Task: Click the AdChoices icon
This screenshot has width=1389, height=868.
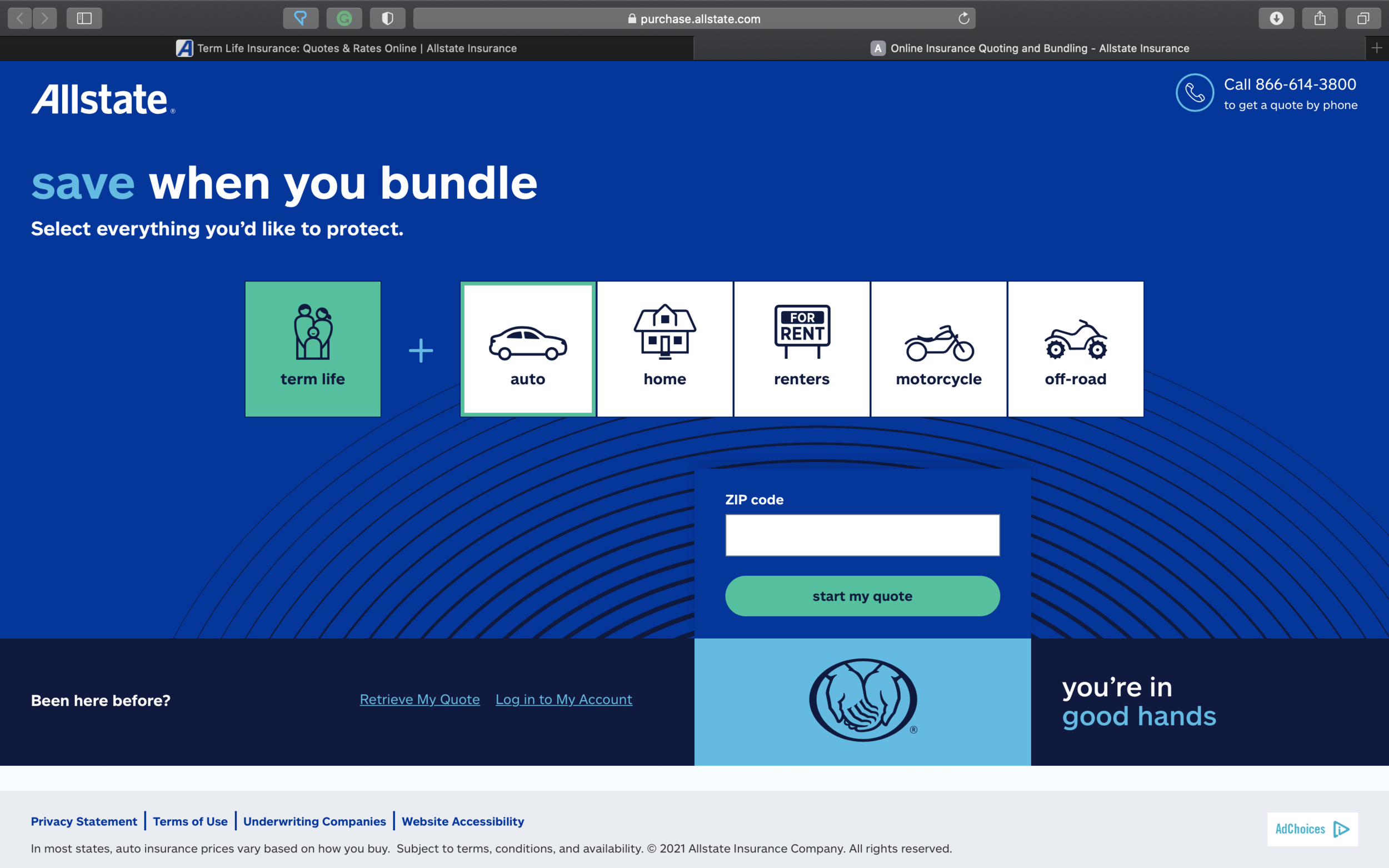Action: pyautogui.click(x=1312, y=829)
